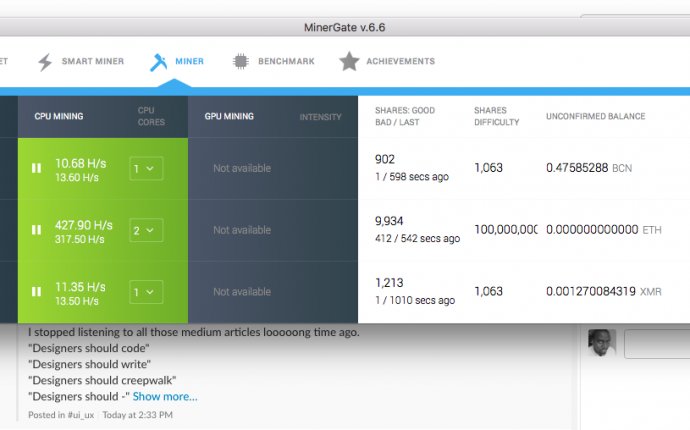Click the Shares Difficulty column header
Image resolution: width=690 pixels, height=430 pixels.
tap(496, 116)
